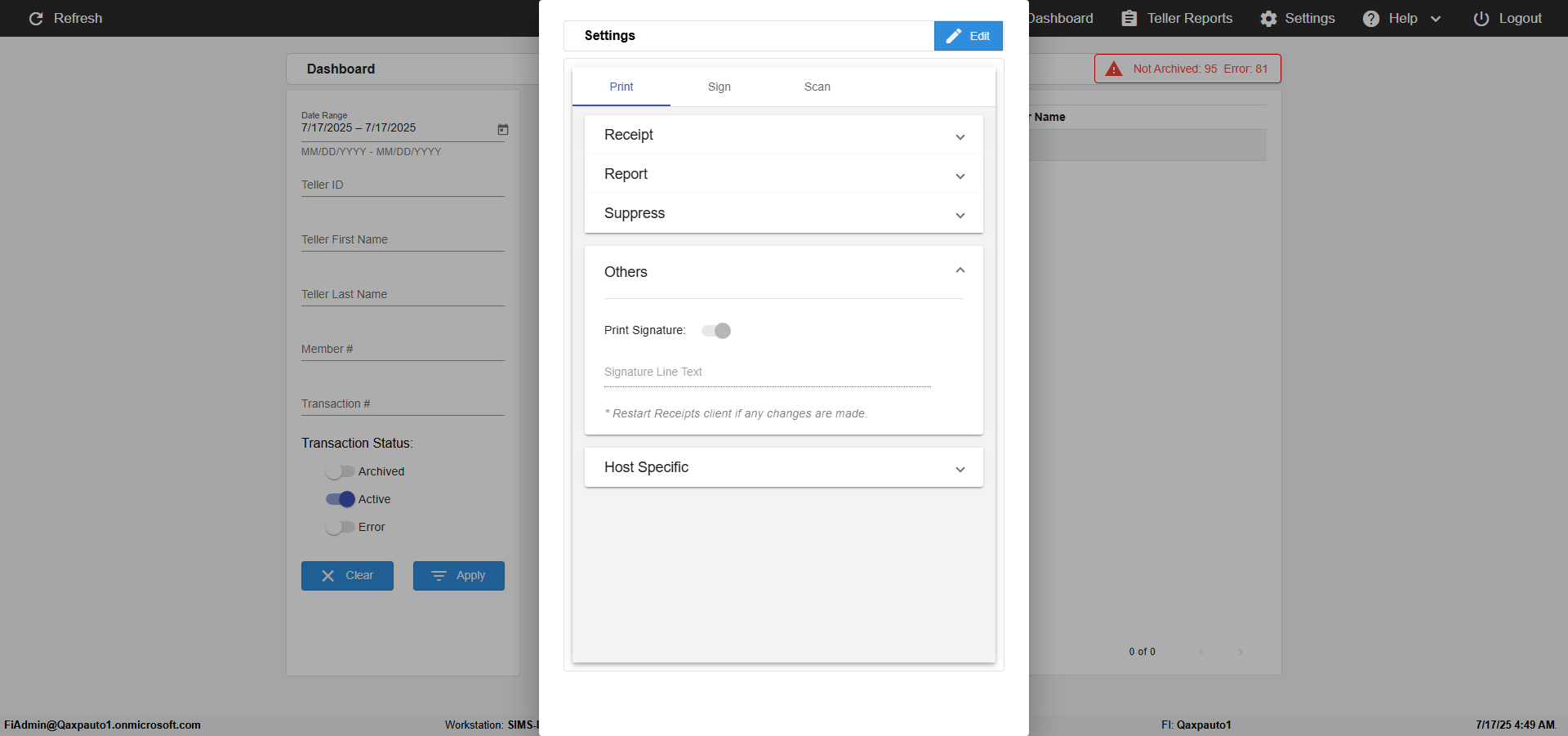The width and height of the screenshot is (1568, 736).
Task: Click the Apply filters button
Action: (x=459, y=576)
